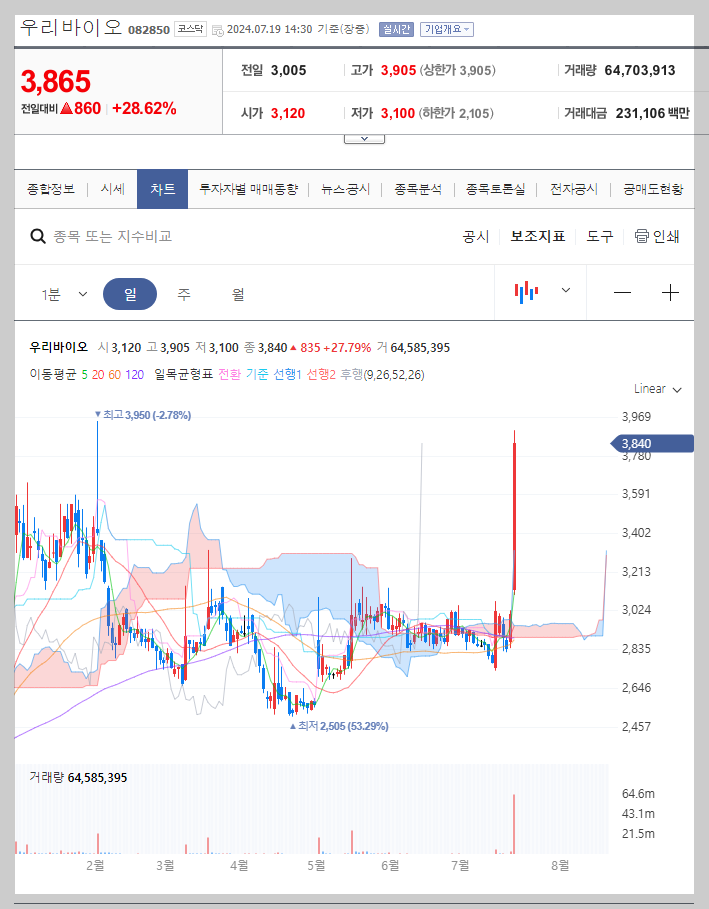The image size is (709, 909).
Task: Click the 보조지표 button
Action: 537,237
